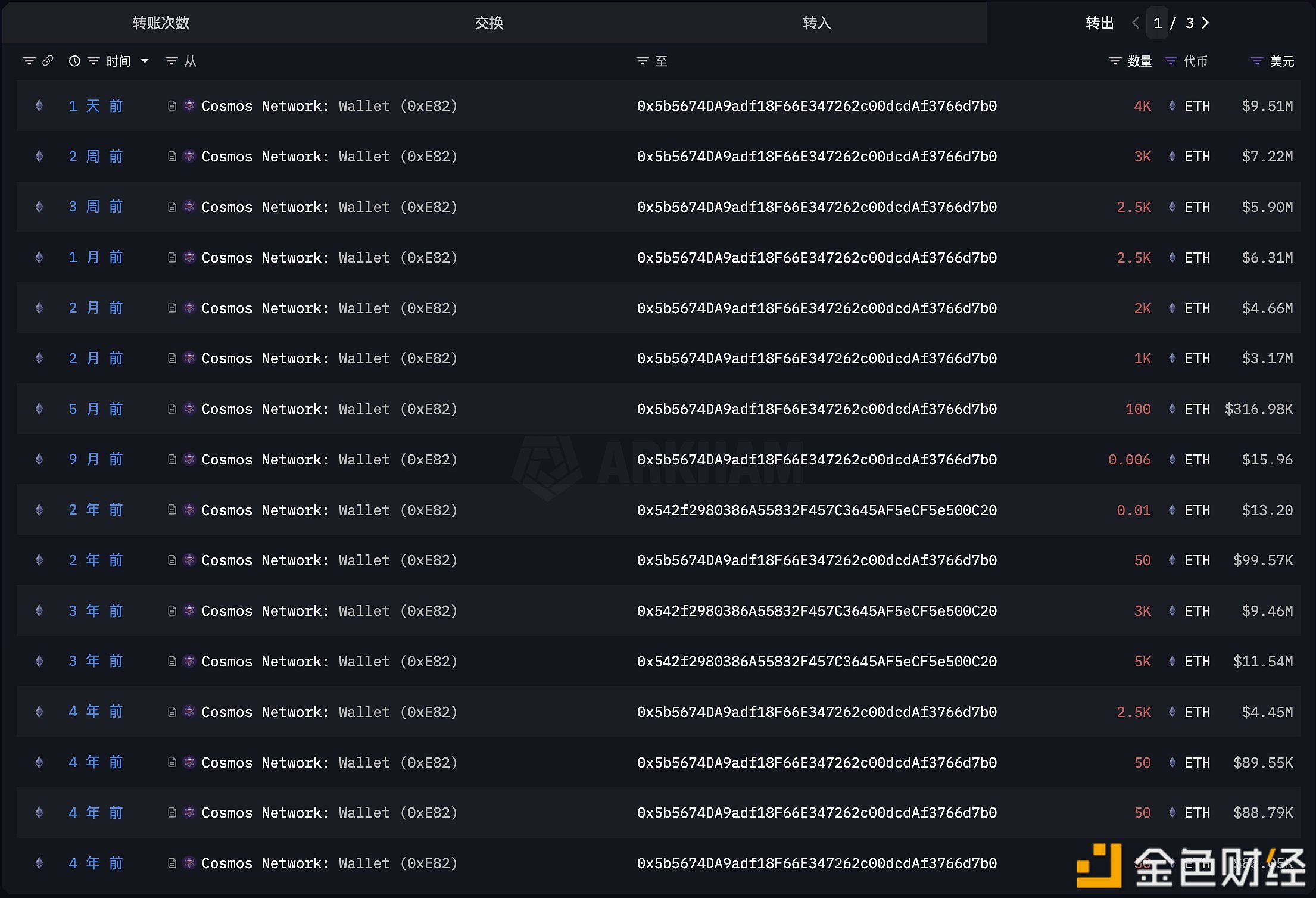Click Cosmos logo icon in 5 月 前 row
This screenshot has width=1316, height=898.
189,409
